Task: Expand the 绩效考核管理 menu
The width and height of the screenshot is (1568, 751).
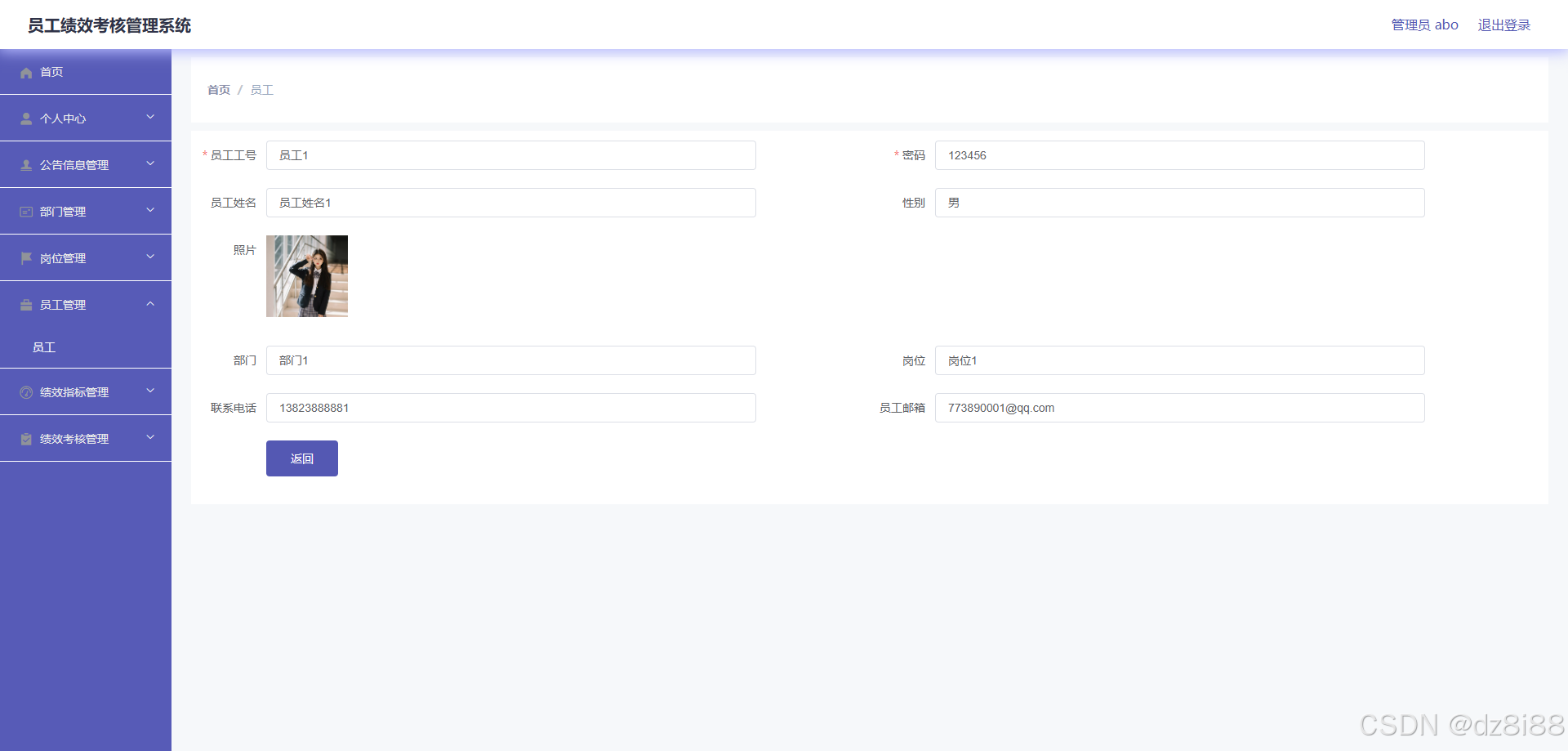Action: click(150, 438)
